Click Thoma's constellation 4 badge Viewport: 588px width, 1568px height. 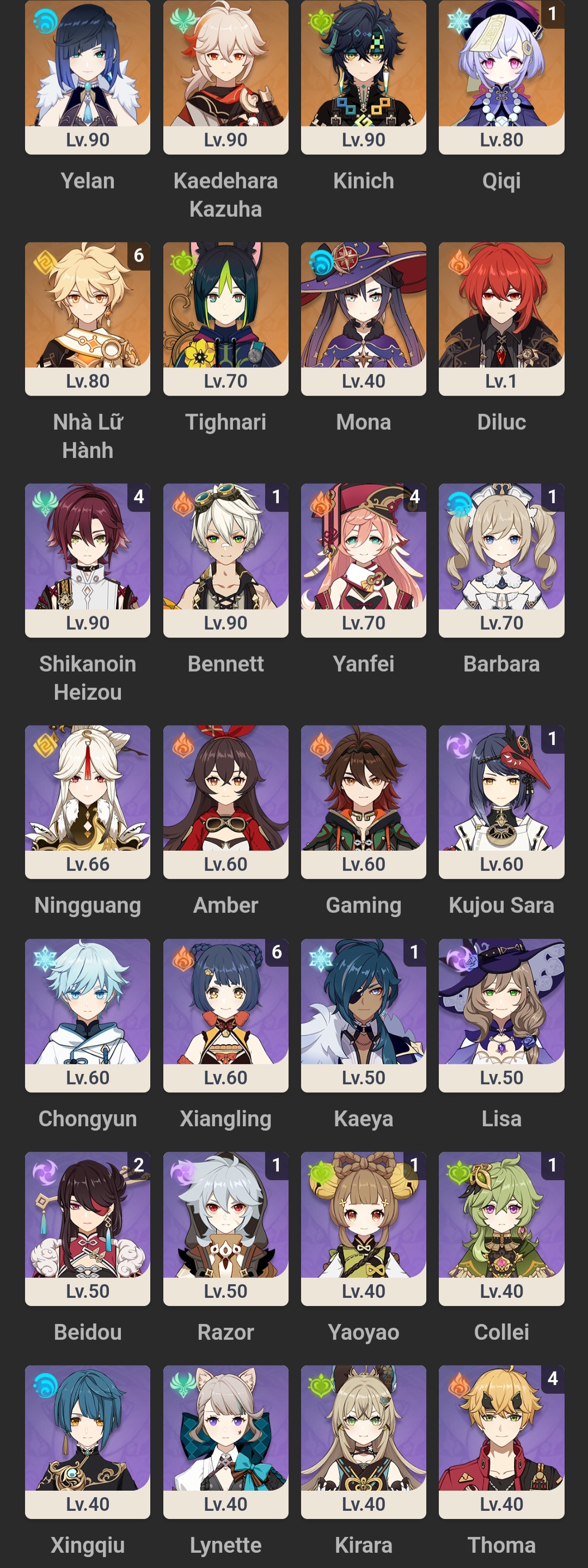point(553,1378)
